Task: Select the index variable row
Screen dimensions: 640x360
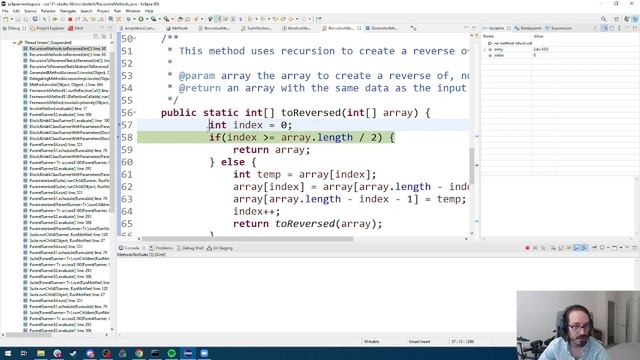Action: [x=559, y=55]
